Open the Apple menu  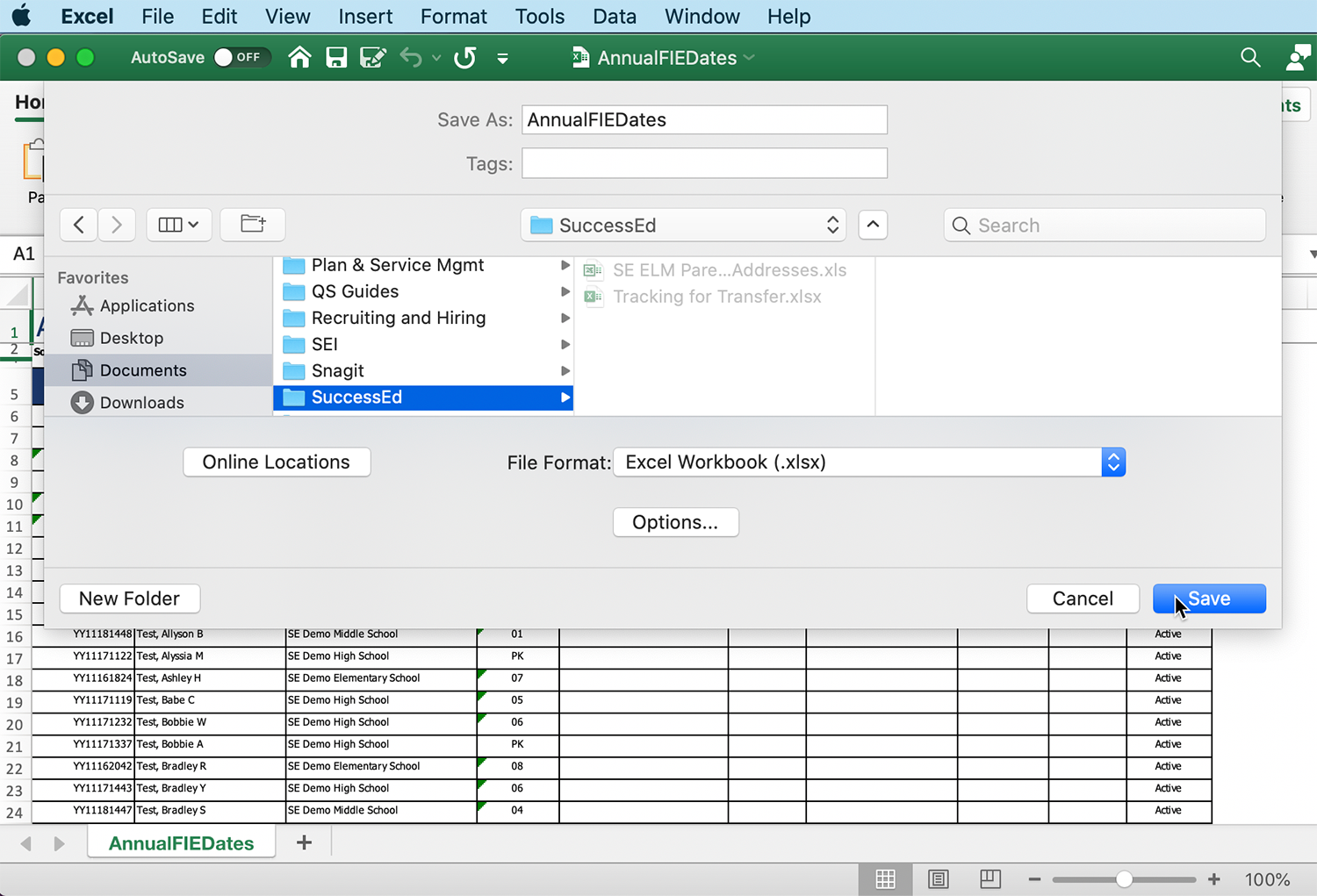click(x=21, y=16)
